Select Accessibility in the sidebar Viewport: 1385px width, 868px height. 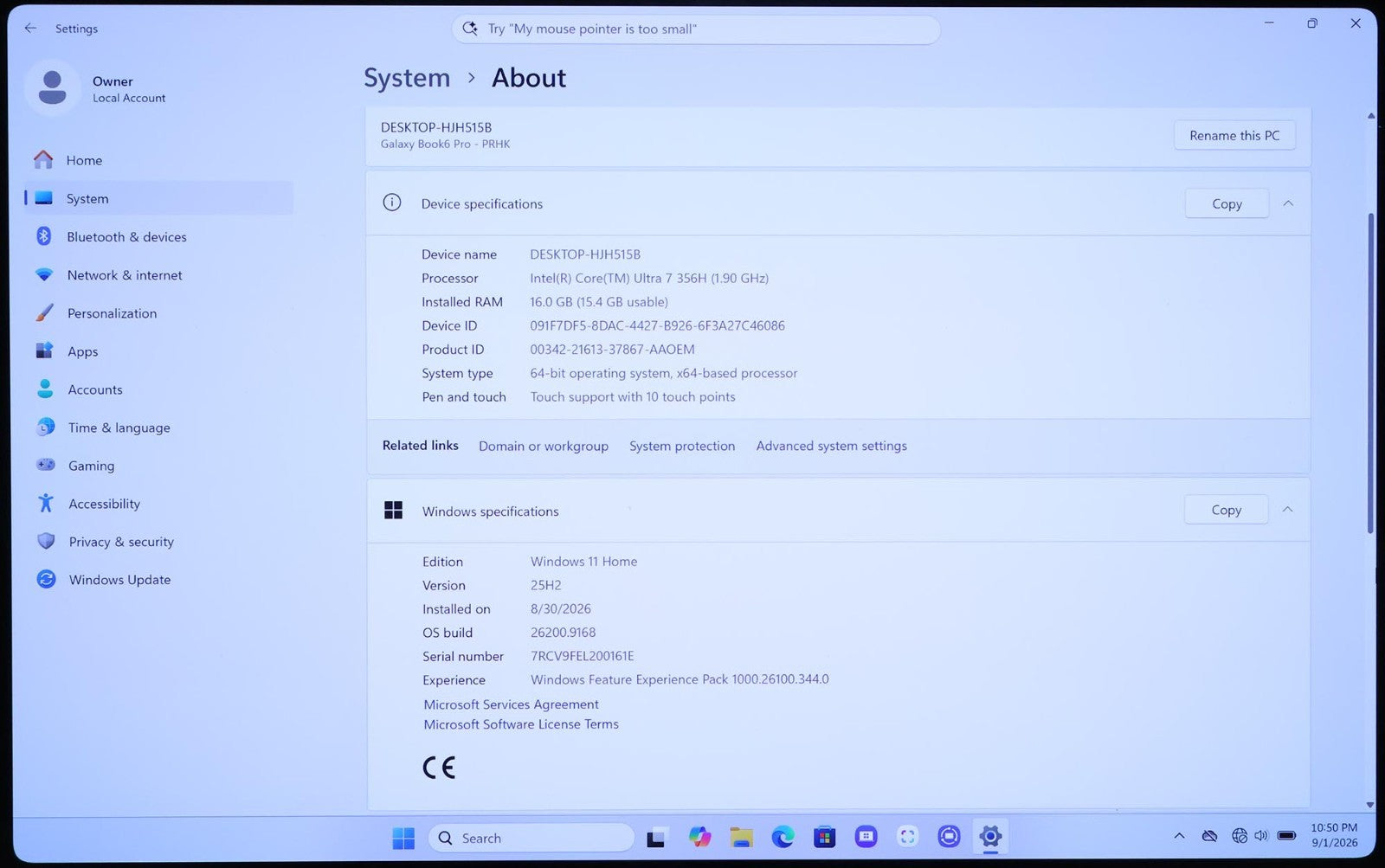click(x=104, y=504)
